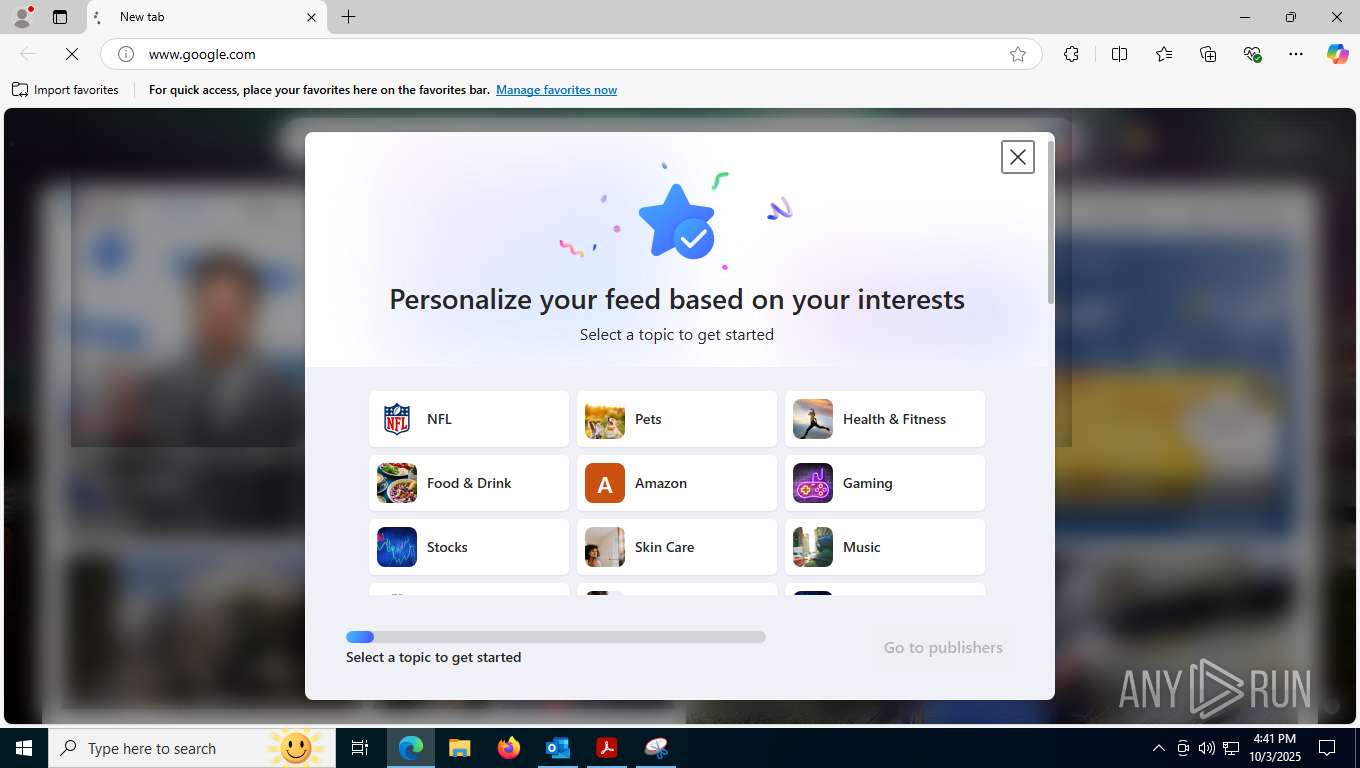Open Browser essentials heart icon
This screenshot has width=1360, height=768.
(x=1252, y=54)
